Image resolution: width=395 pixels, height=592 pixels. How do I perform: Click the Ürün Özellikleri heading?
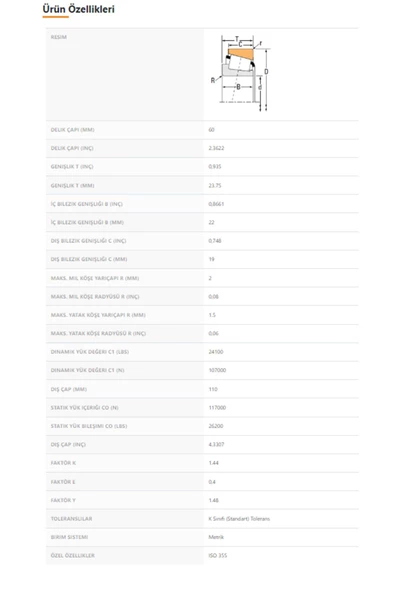(x=79, y=9)
